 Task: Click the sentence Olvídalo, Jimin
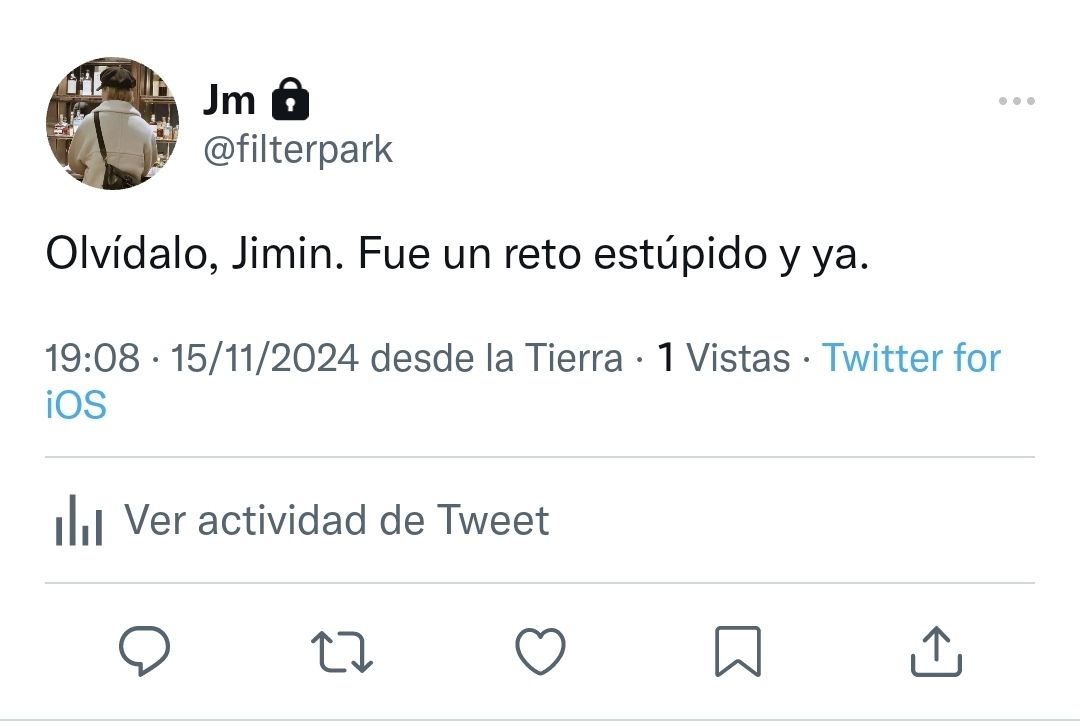[194, 253]
